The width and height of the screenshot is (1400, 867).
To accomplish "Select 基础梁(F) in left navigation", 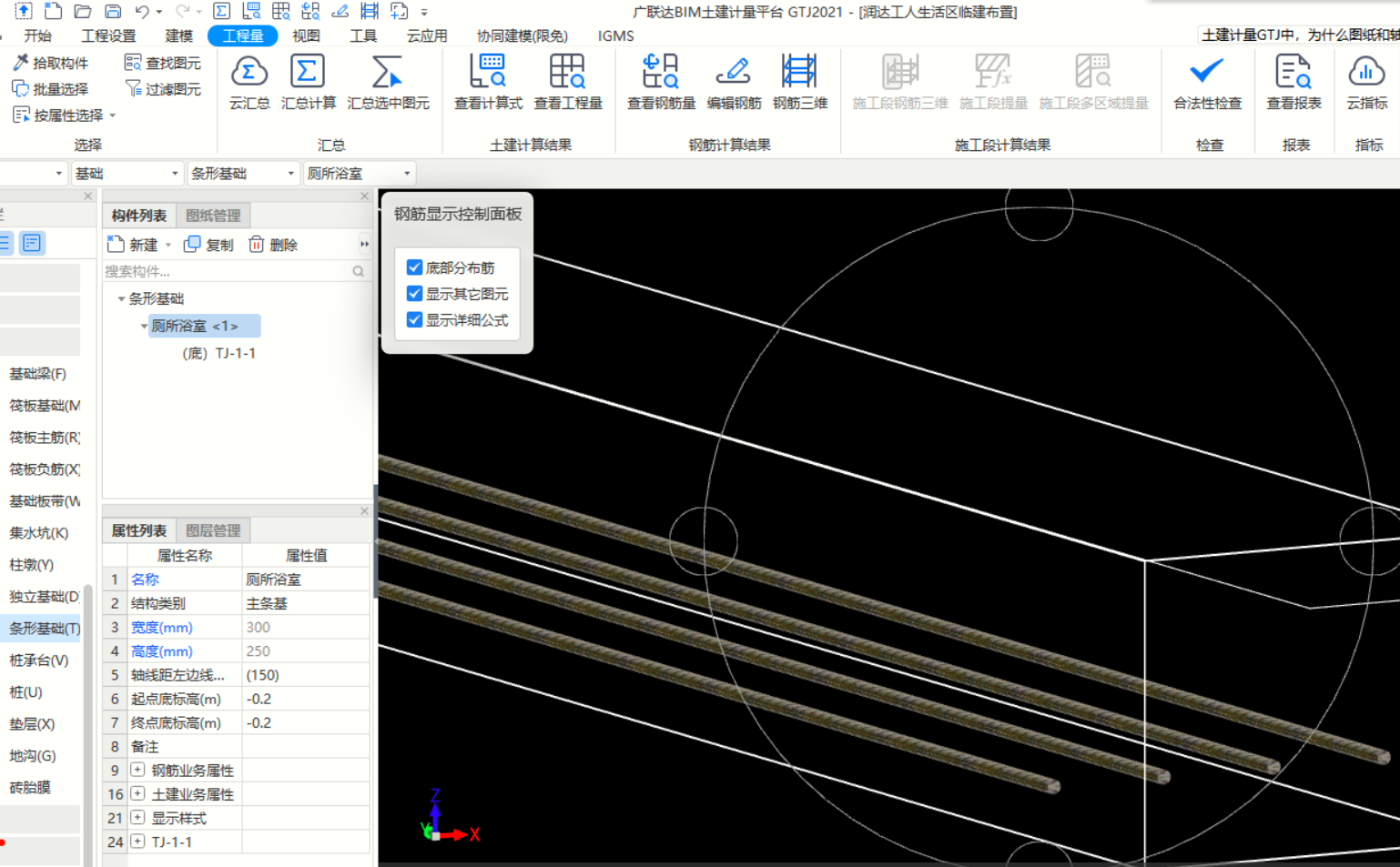I will (x=38, y=374).
